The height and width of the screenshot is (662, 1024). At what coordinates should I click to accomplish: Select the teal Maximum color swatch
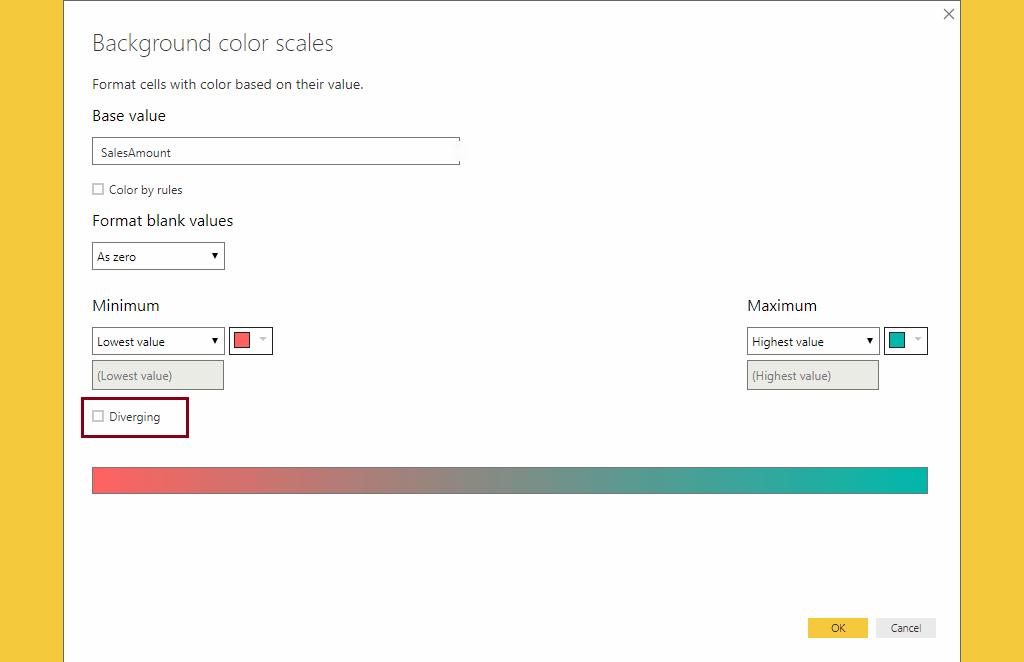(x=898, y=340)
